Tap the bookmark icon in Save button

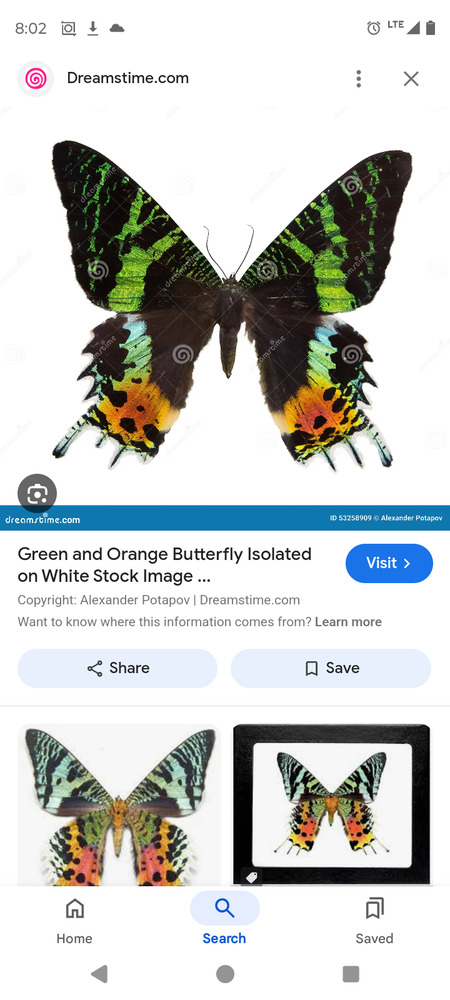point(312,668)
